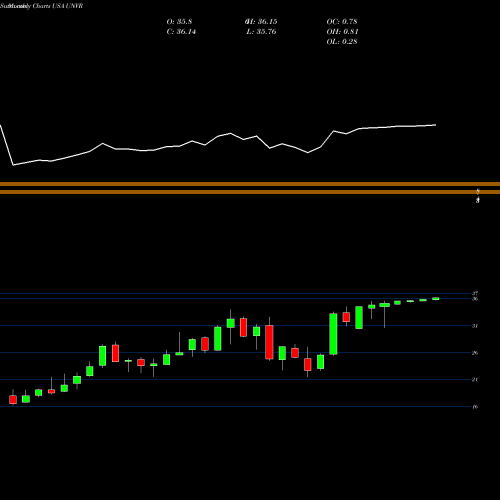Click the 'OH: 0.81' readout
Viewport: 500px width, 500px height.
(342, 32)
